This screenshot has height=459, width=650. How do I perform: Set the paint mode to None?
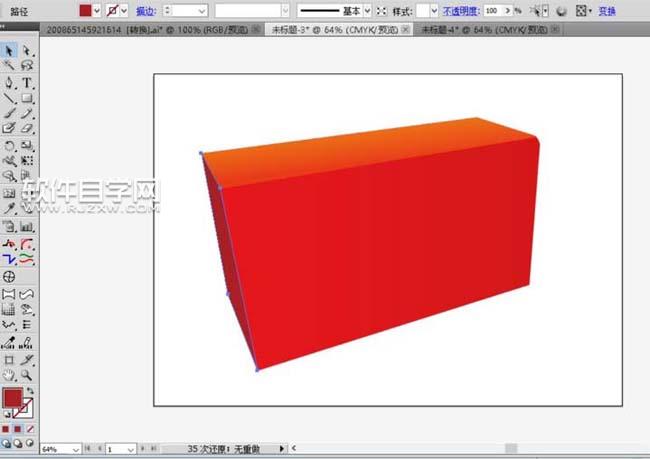[x=31, y=428]
